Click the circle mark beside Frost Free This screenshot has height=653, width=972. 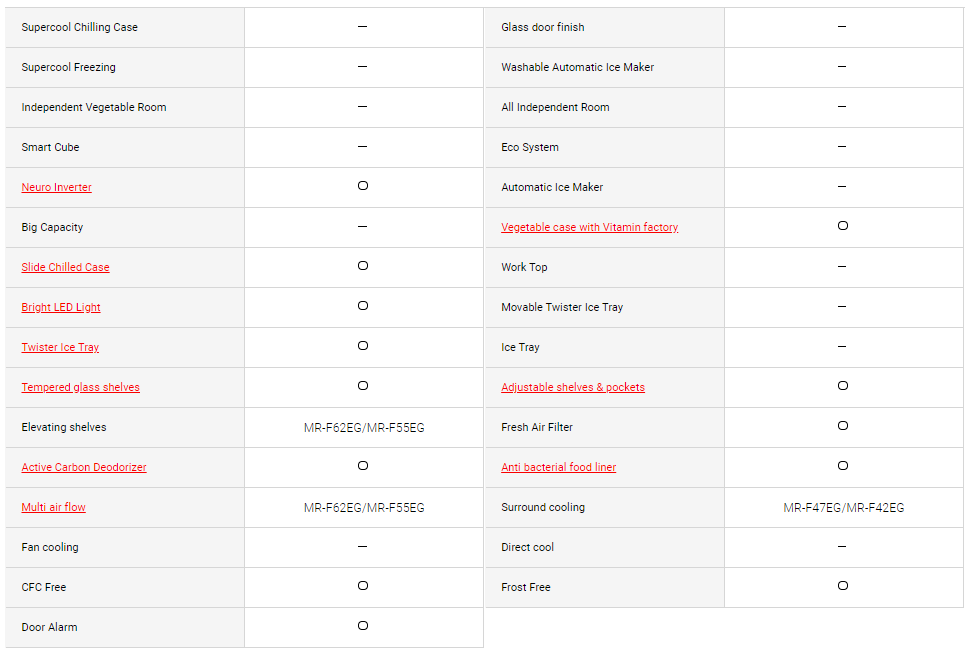pyautogui.click(x=843, y=585)
